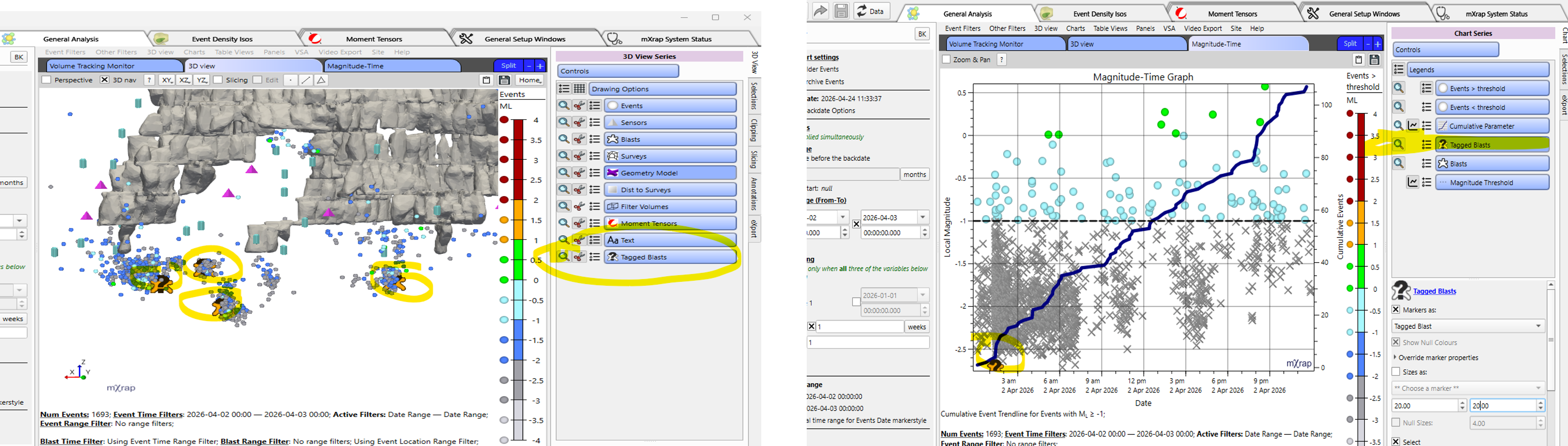Image resolution: width=1568 pixels, height=446 pixels.
Task: Click the list icon beside the Legends button
Action: pos(1399,69)
